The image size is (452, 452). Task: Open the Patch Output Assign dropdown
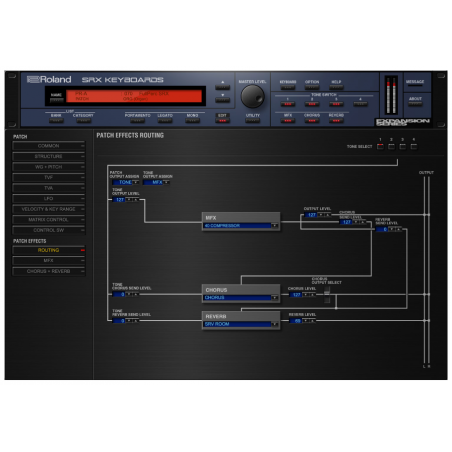coord(136,182)
